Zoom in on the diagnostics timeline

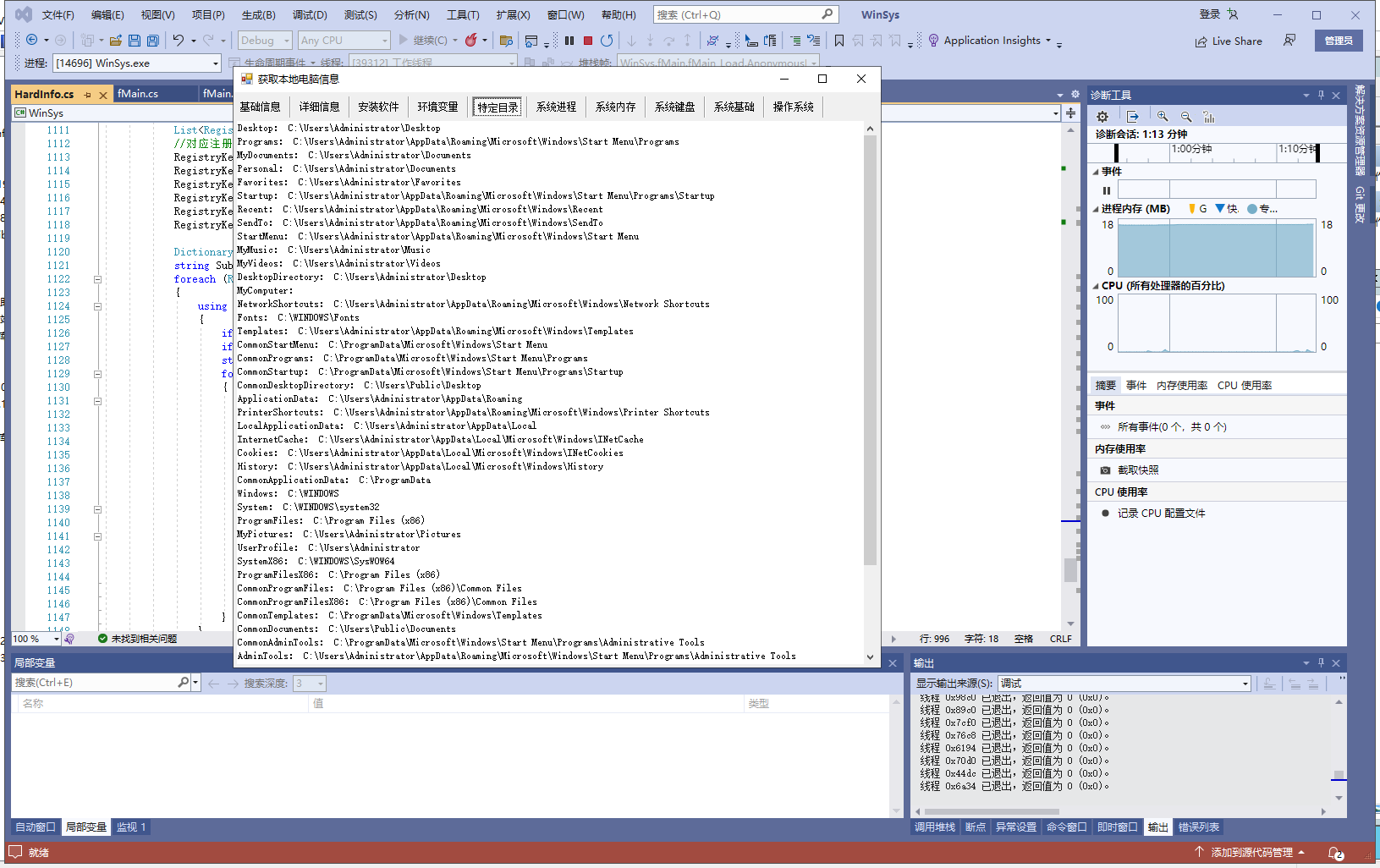coord(1163,117)
